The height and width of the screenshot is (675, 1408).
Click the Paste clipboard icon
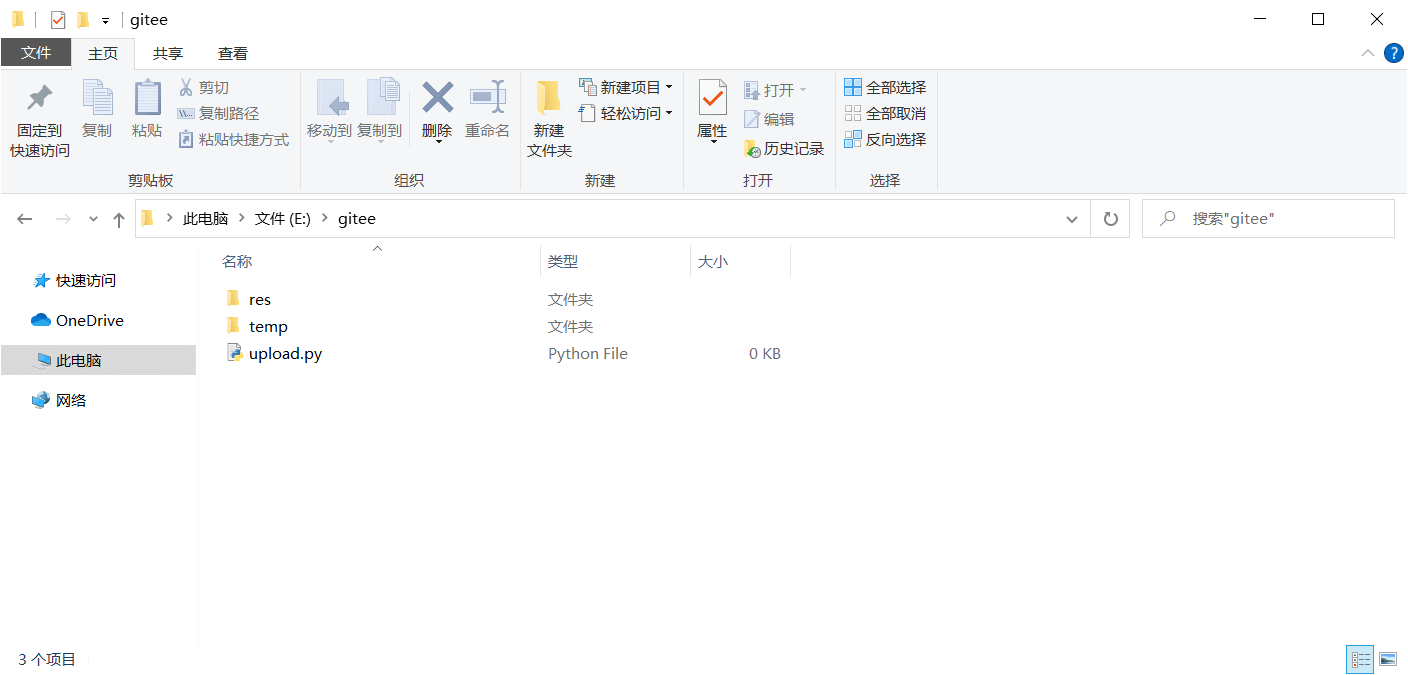coord(147,99)
